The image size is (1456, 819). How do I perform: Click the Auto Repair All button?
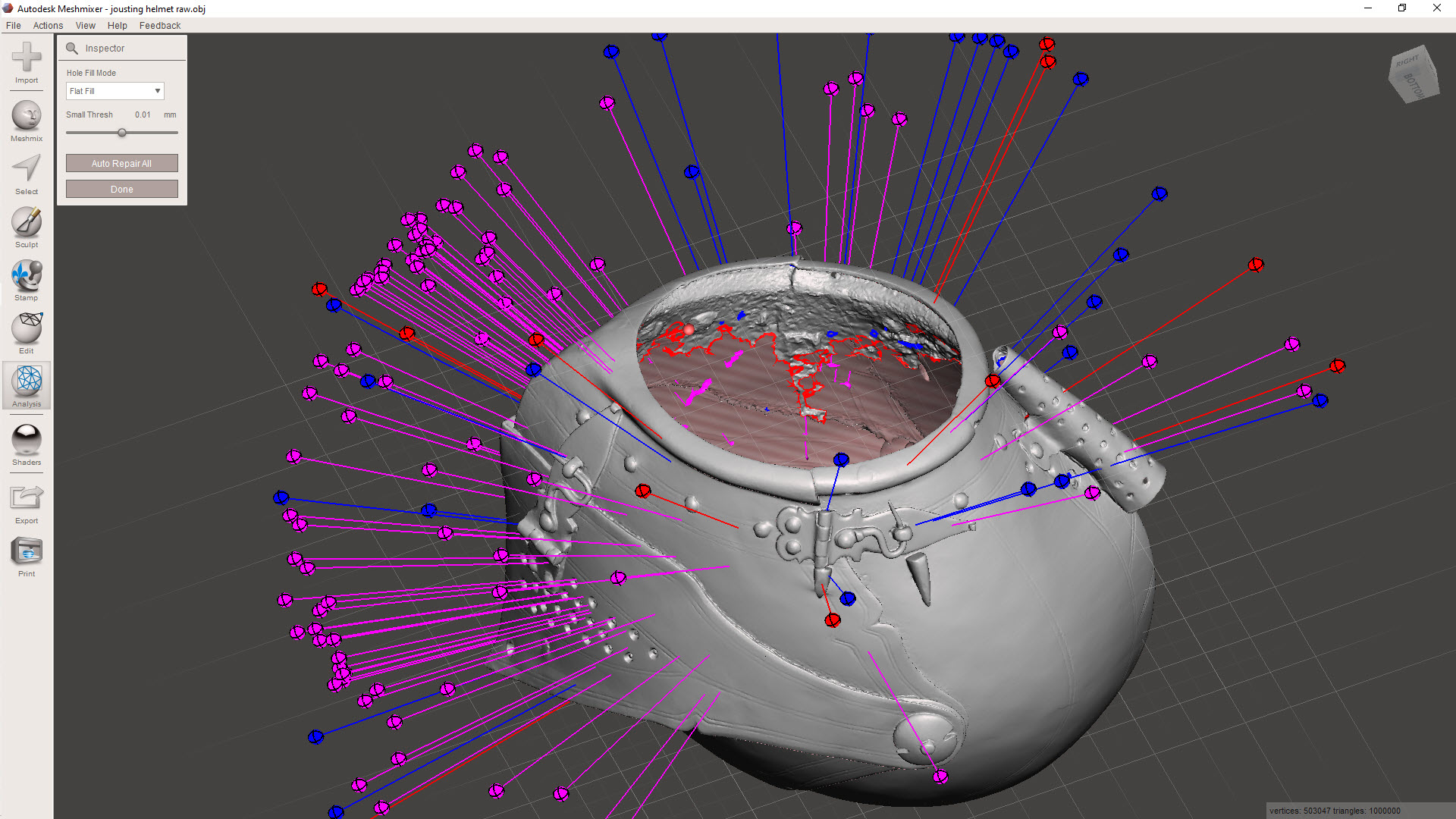121,163
